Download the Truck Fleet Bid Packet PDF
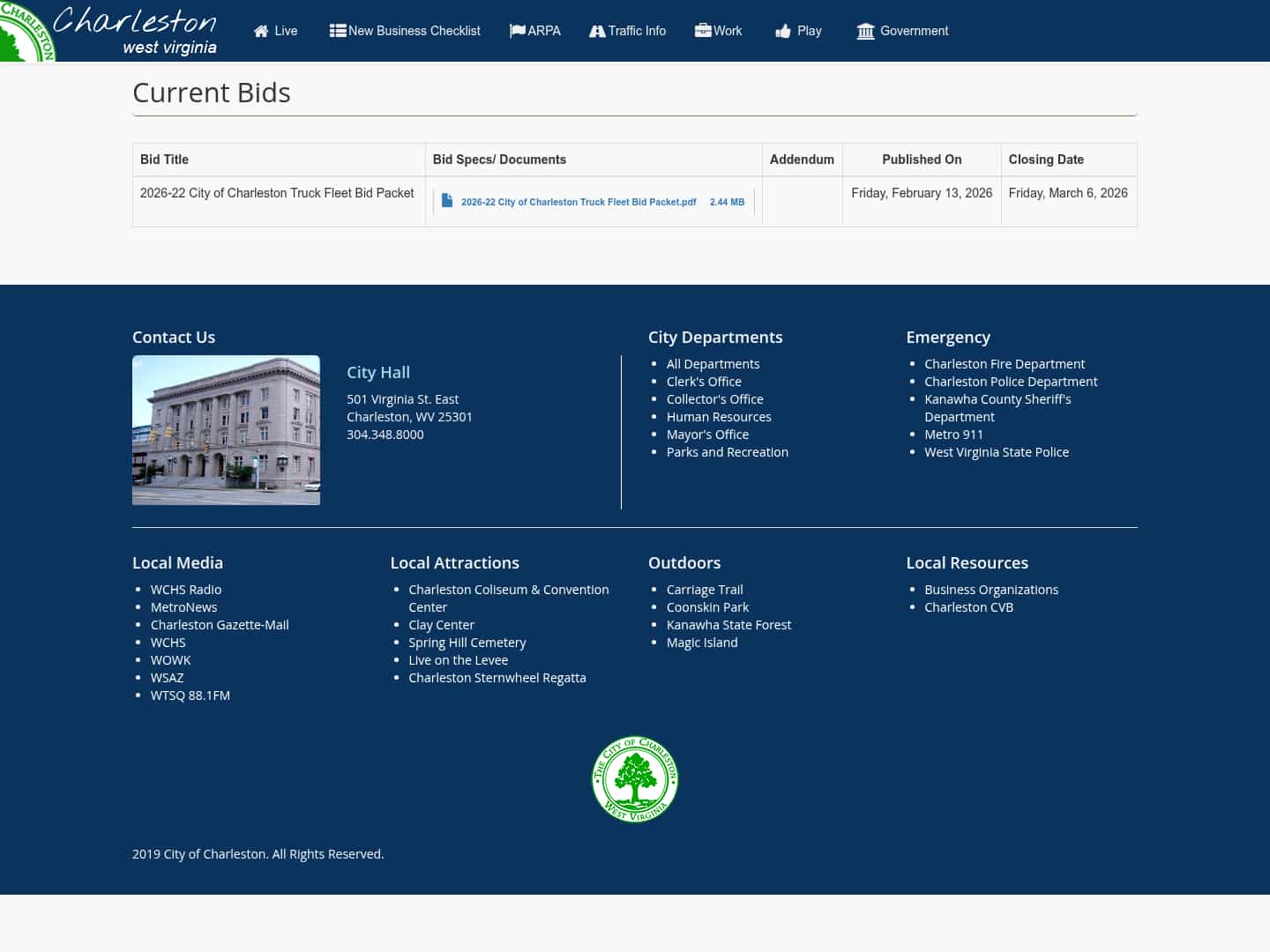This screenshot has height=952, width=1270. point(579,202)
